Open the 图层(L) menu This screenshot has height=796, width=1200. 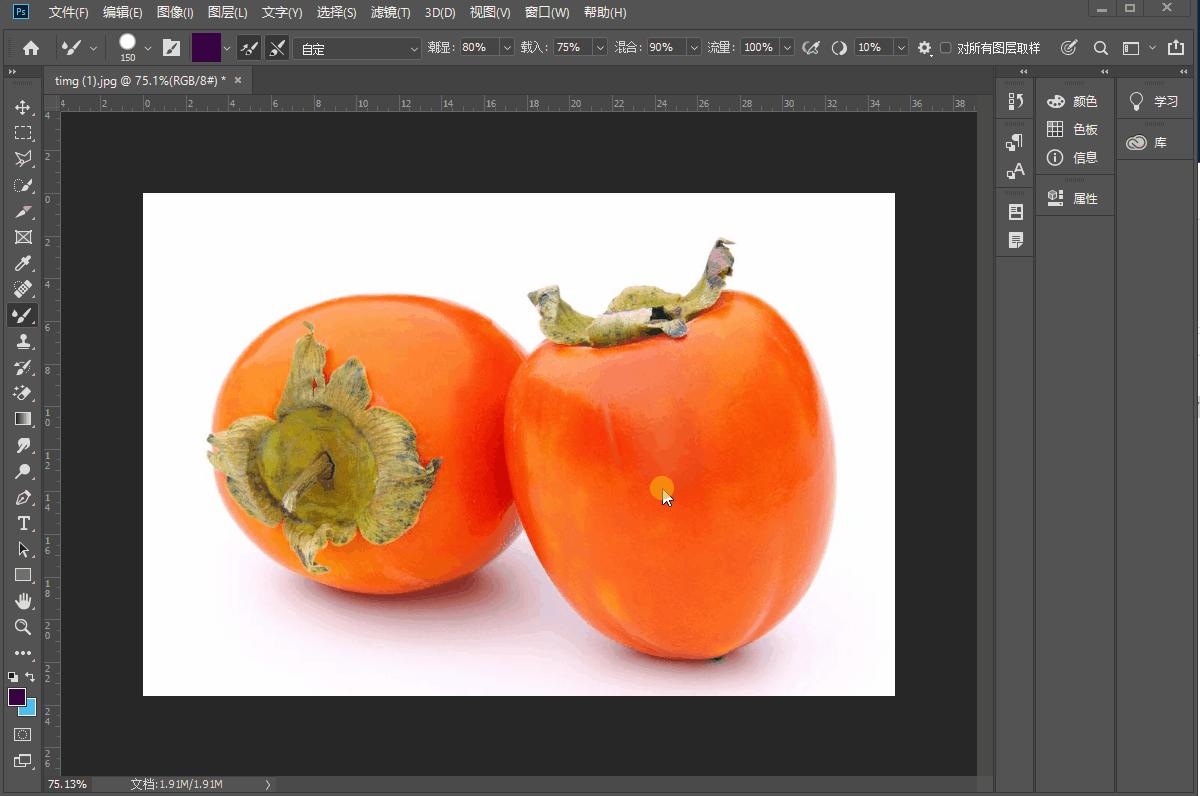pos(227,13)
